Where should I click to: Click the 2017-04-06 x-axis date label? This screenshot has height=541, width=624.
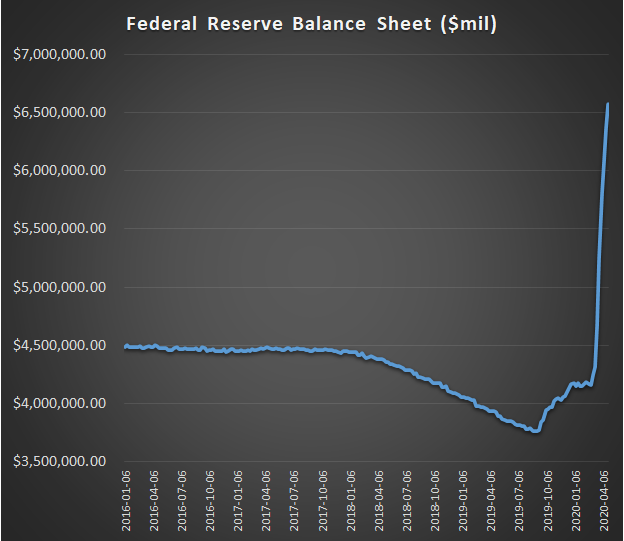(x=266, y=501)
